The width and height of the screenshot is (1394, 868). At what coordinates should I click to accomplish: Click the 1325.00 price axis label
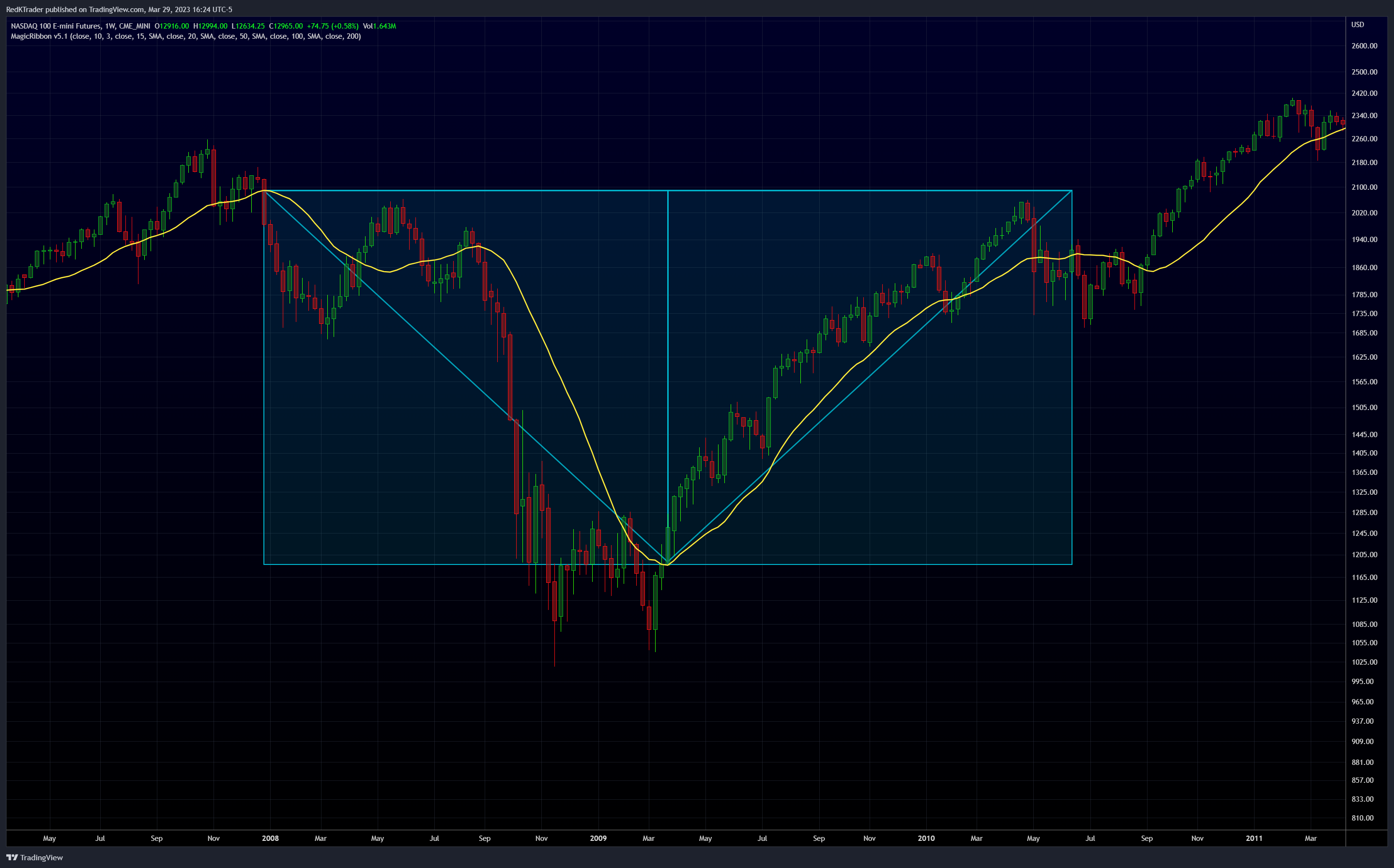pyautogui.click(x=1364, y=492)
